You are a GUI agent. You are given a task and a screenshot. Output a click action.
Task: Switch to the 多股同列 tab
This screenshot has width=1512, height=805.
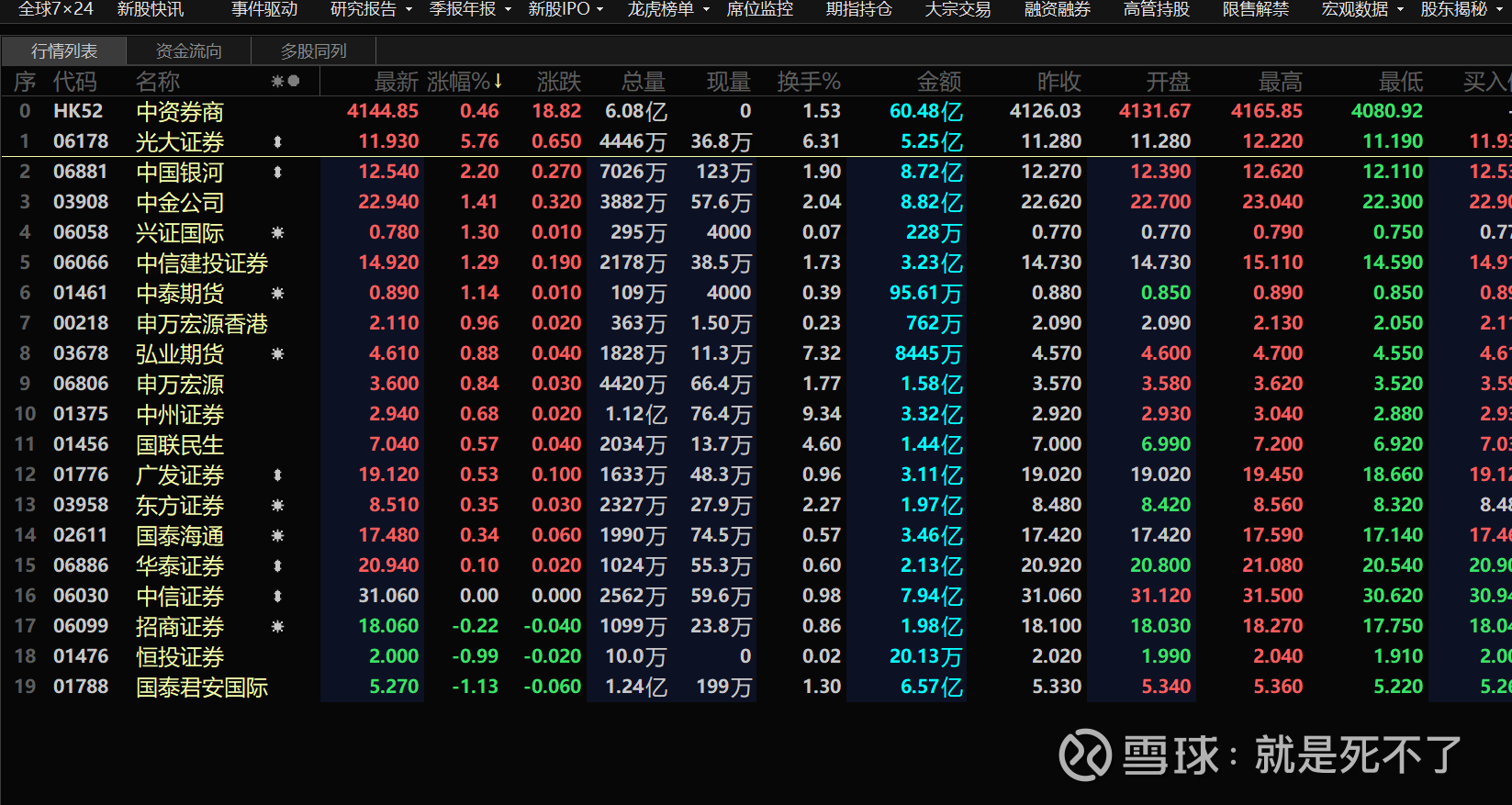pos(314,51)
